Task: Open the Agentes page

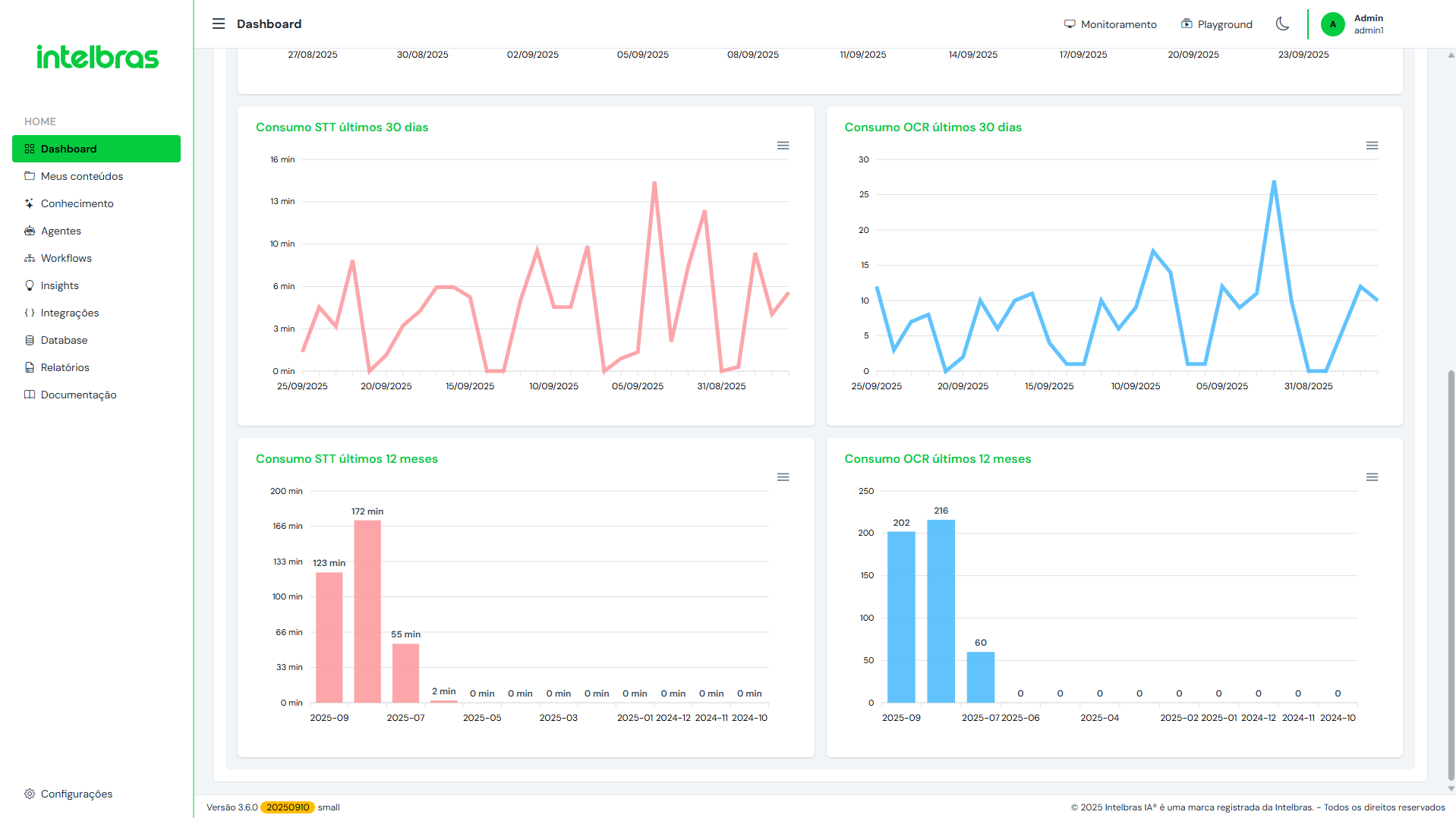Action: coord(96,231)
